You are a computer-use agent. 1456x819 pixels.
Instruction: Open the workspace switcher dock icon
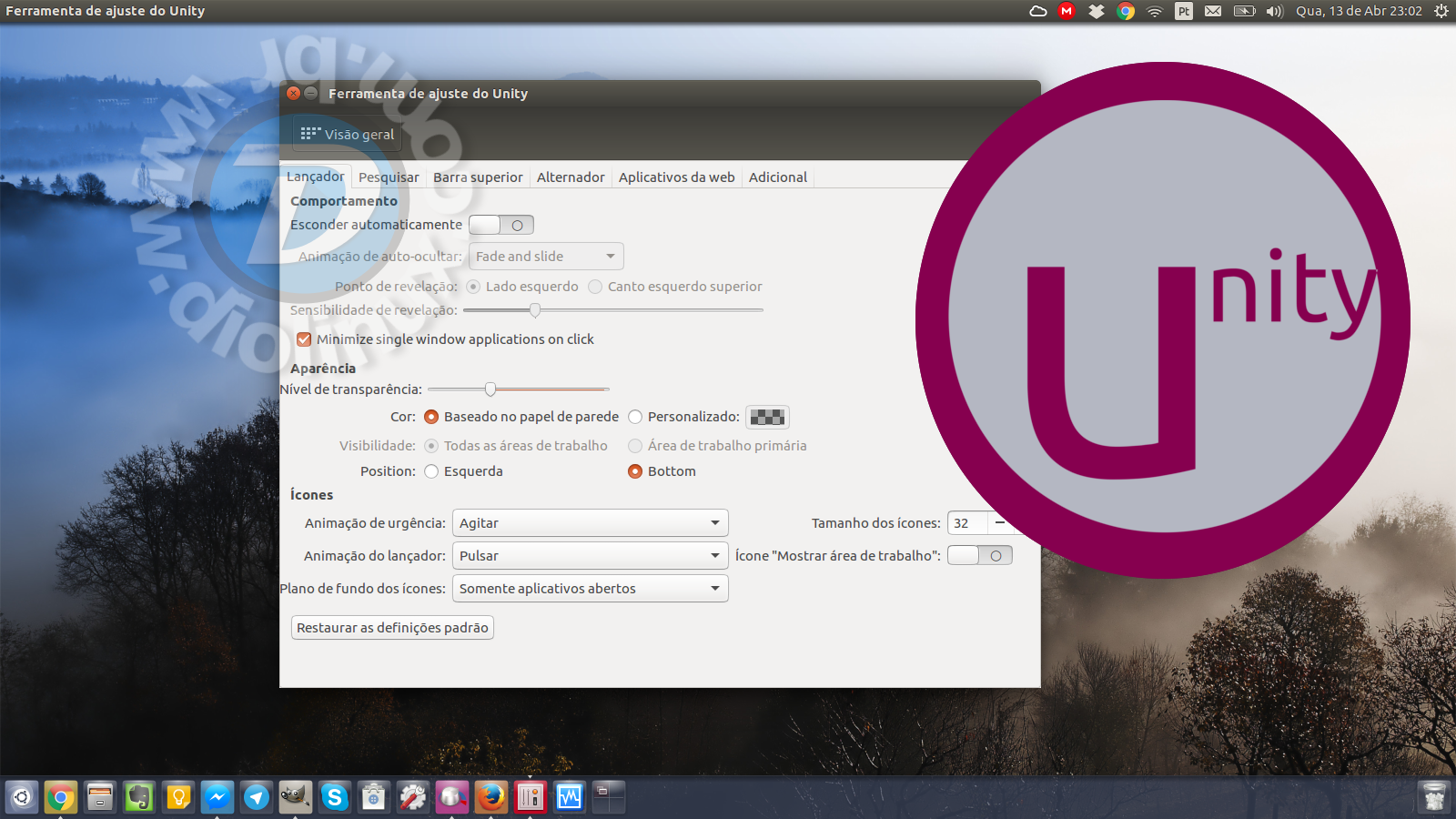(609, 798)
